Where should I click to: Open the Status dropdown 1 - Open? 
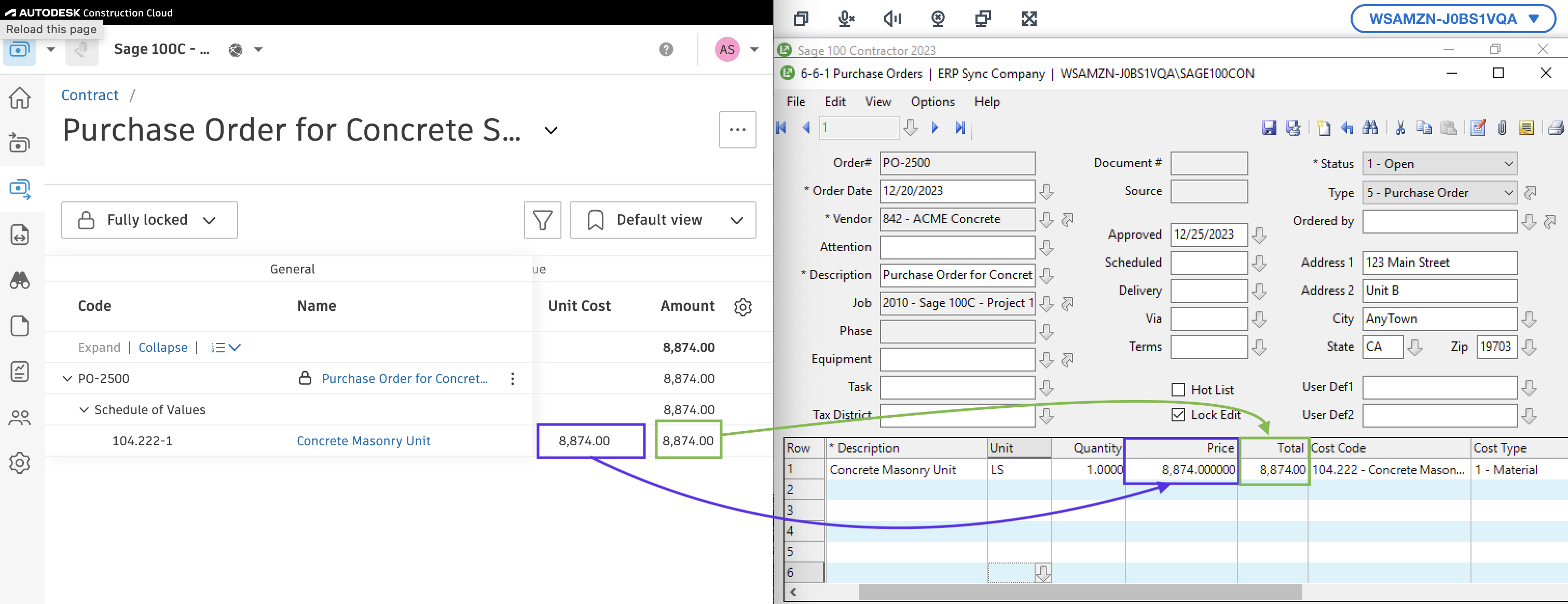coord(1439,164)
